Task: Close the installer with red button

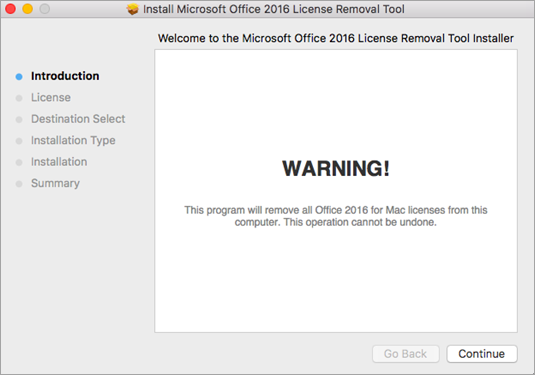Action: [11, 9]
